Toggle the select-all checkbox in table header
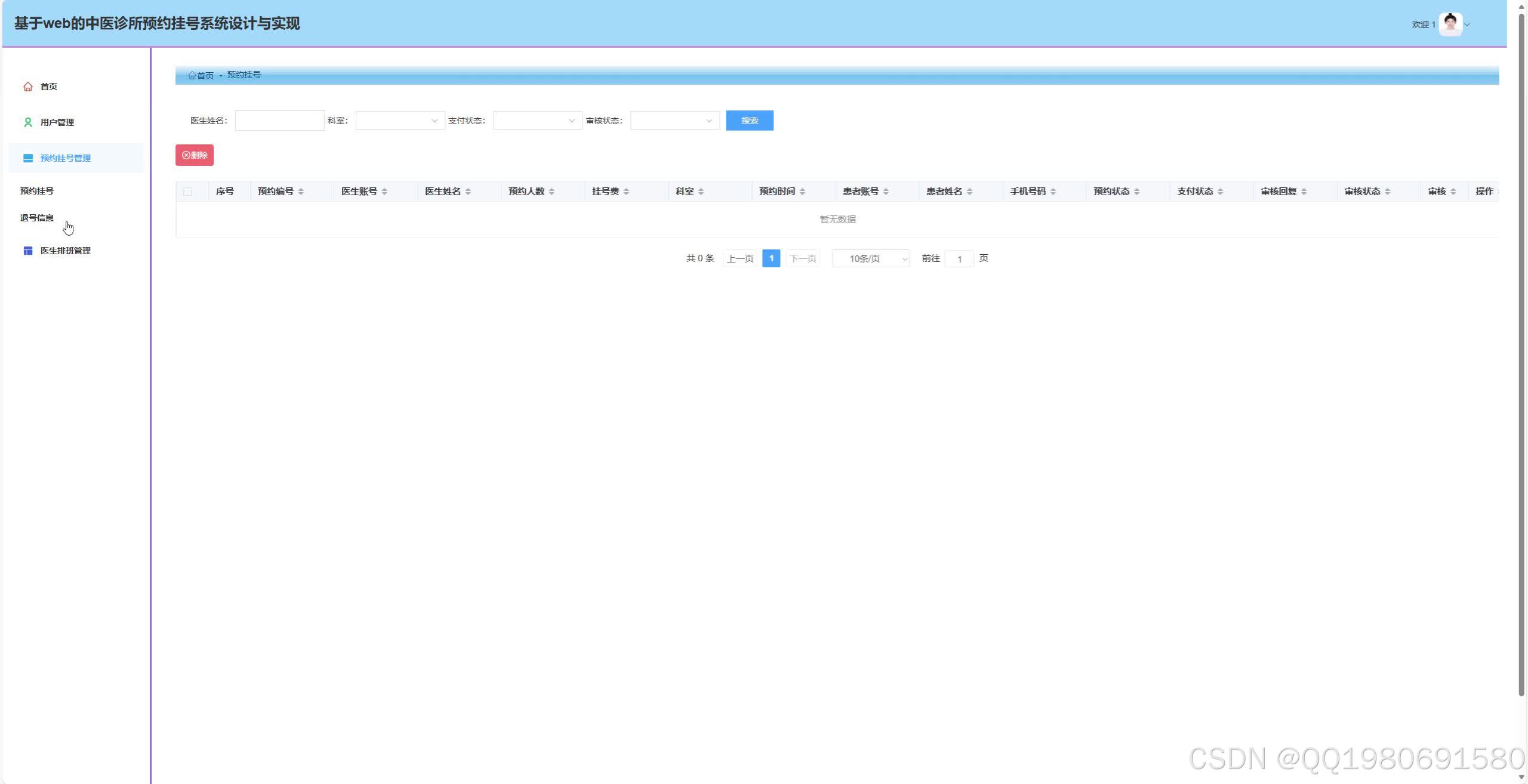Viewport: 1528px width, 784px height. (187, 192)
